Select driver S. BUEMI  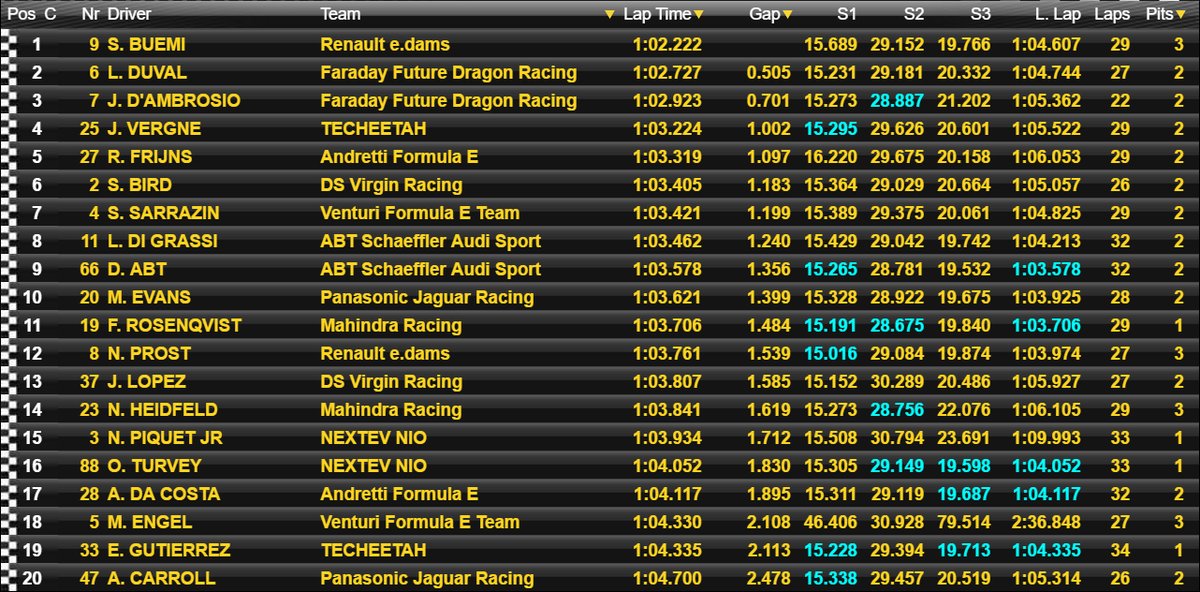pyautogui.click(x=146, y=44)
